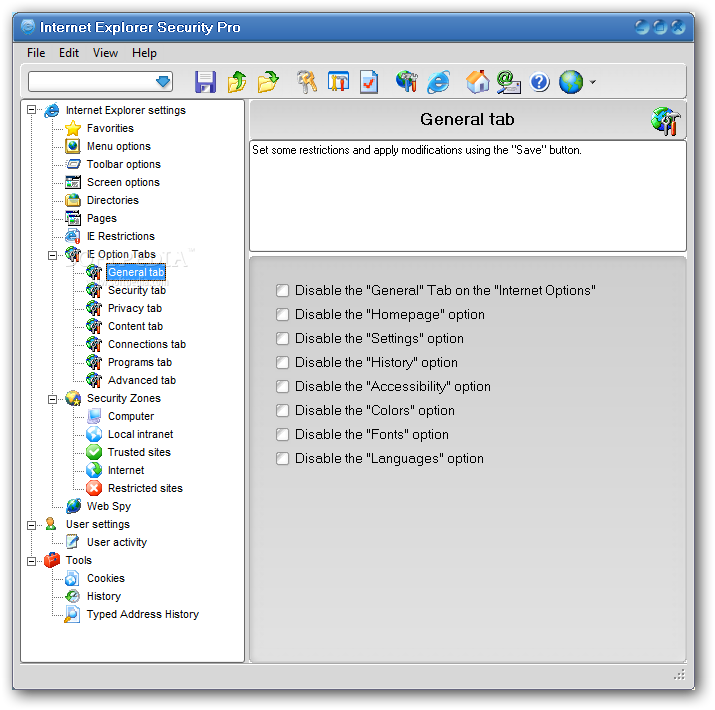Select the Computer security zone

[x=131, y=416]
